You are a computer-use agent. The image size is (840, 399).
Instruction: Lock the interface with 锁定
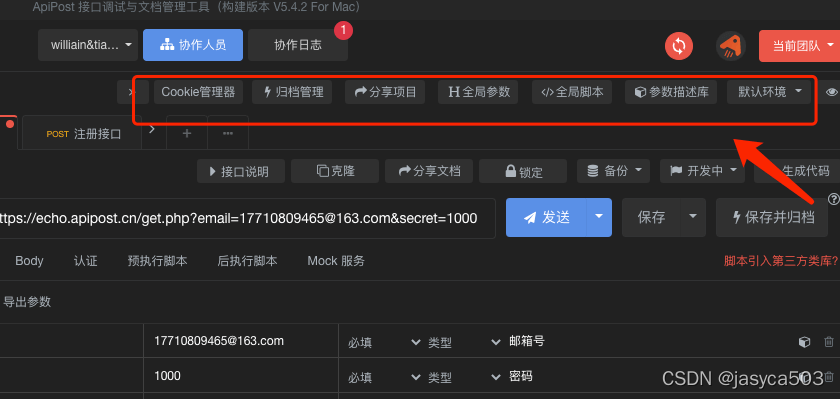[523, 171]
